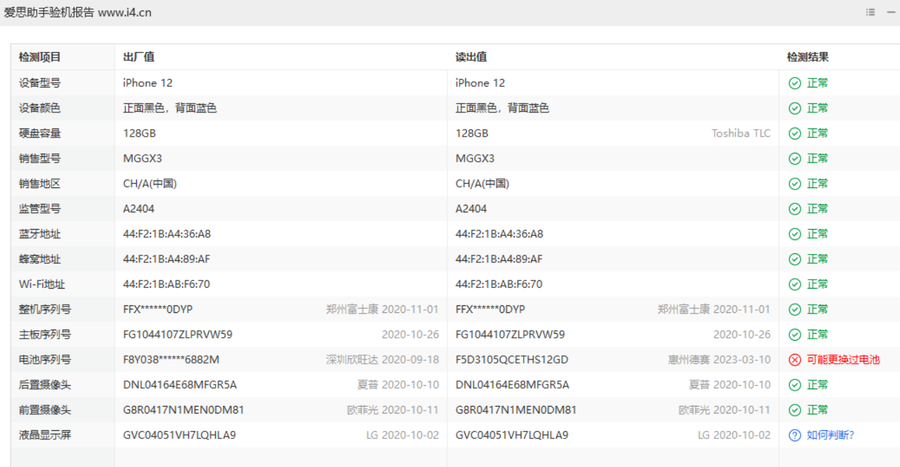Select the 电池序列号 row label
900x467 pixels.
(45, 359)
